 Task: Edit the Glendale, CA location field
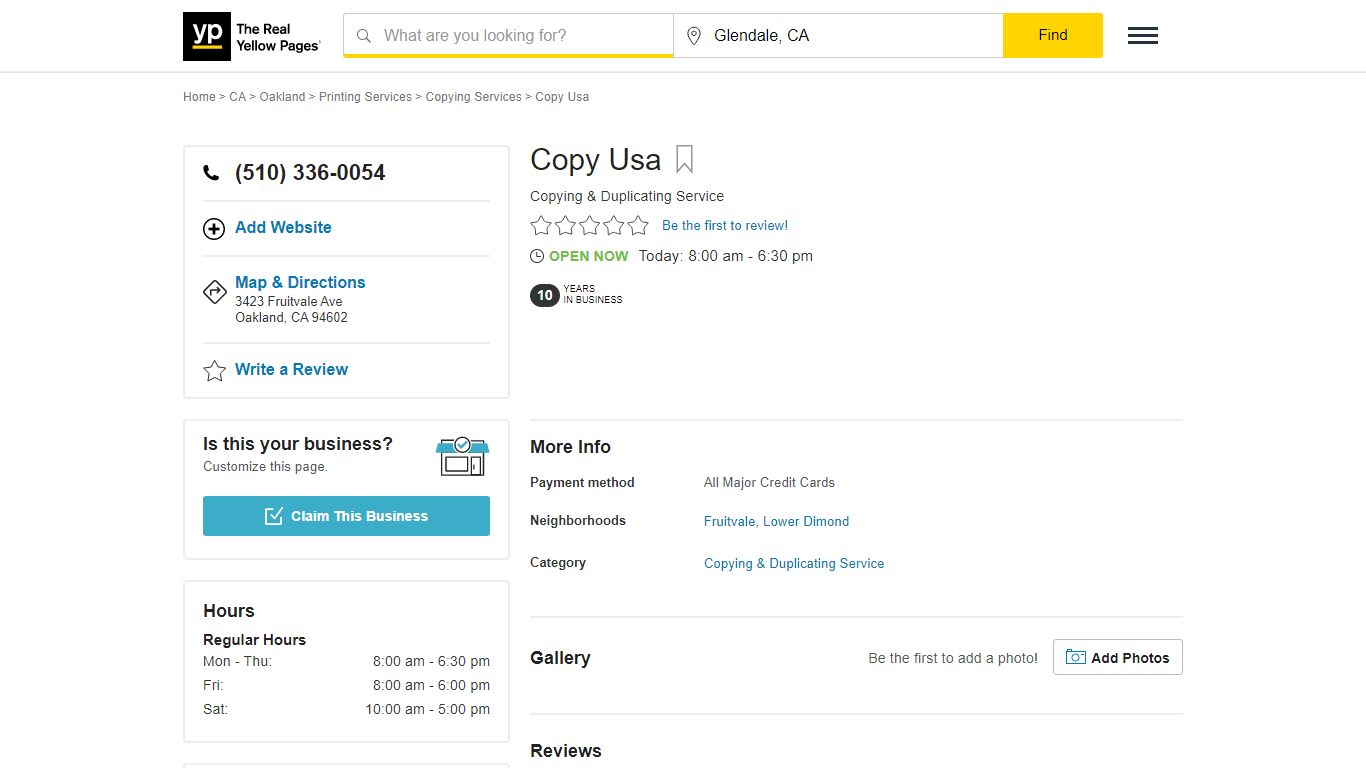(838, 35)
